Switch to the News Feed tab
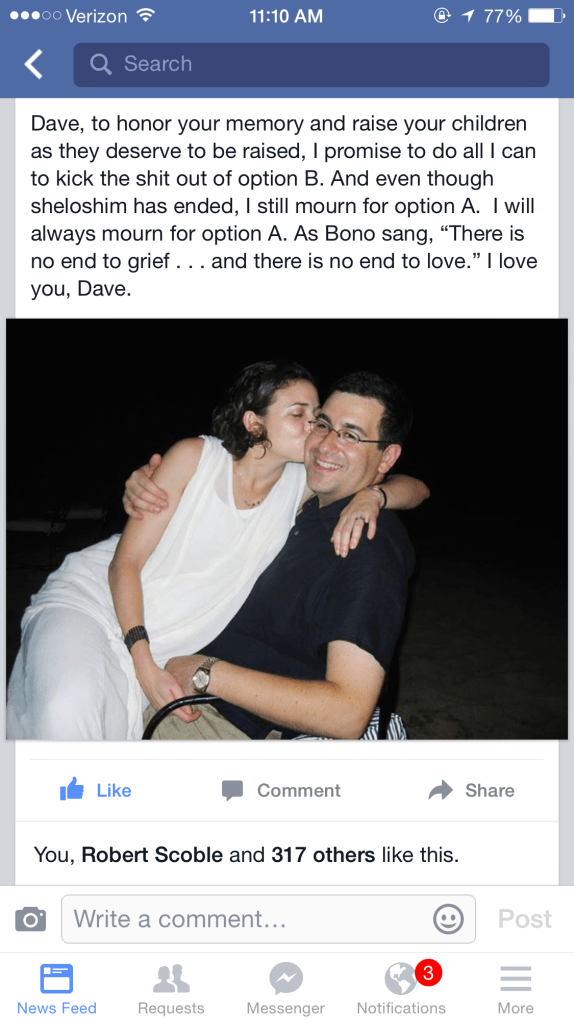The height and width of the screenshot is (1020, 574). point(57,987)
